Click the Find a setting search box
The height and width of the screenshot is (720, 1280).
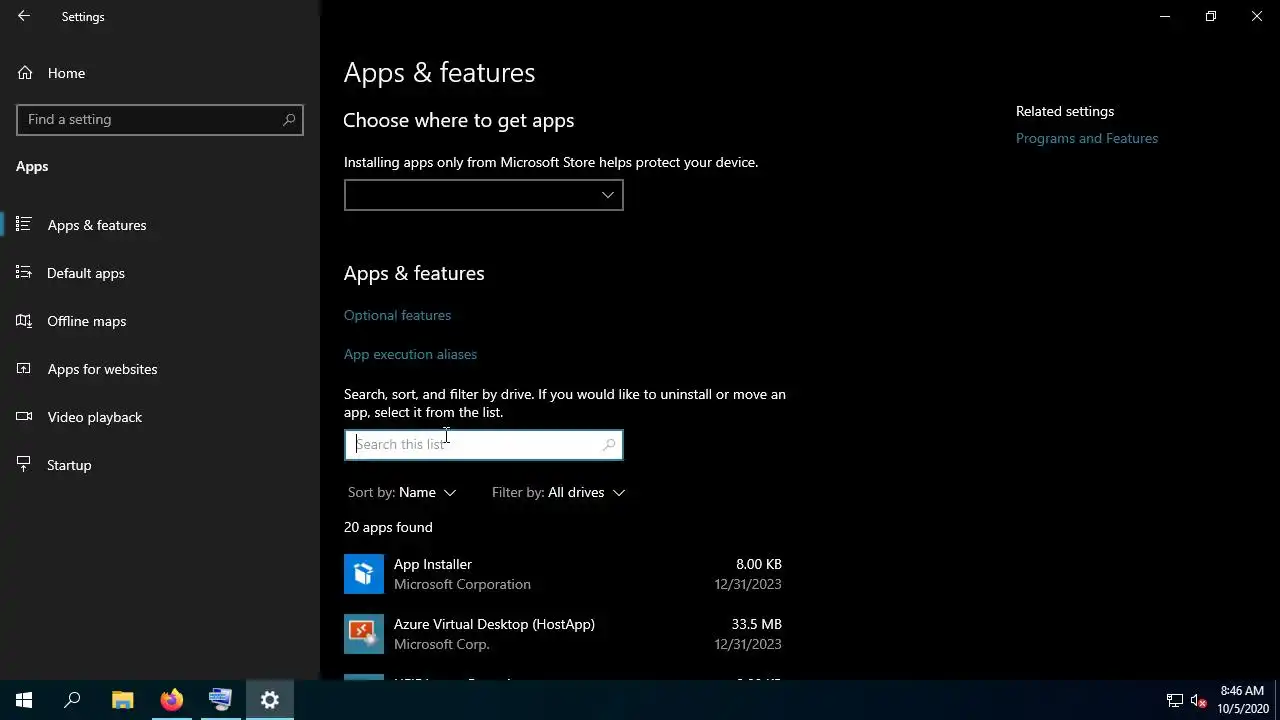150,119
